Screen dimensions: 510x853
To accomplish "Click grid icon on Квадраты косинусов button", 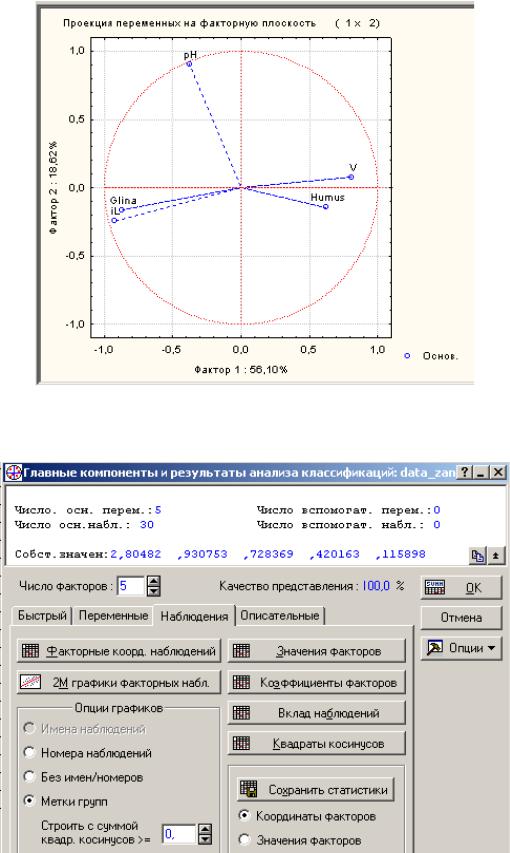I will coord(241,744).
